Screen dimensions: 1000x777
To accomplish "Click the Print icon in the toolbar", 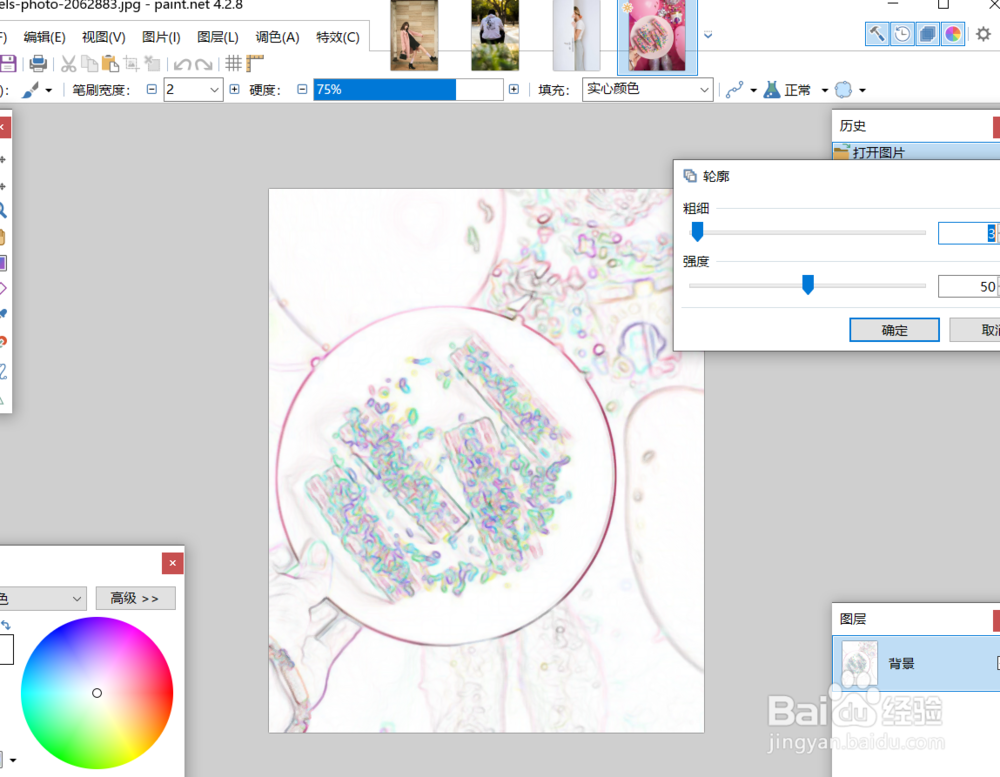I will [x=37, y=62].
